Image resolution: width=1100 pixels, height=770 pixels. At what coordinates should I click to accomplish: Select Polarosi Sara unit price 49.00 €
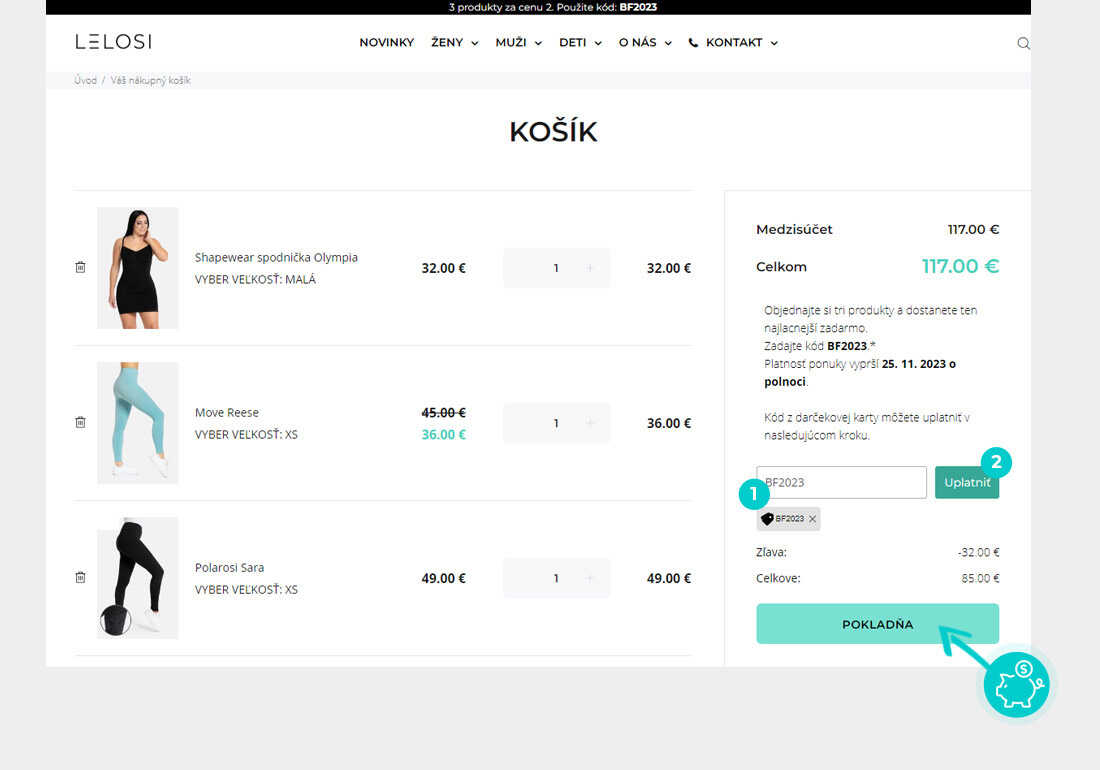[443, 579]
